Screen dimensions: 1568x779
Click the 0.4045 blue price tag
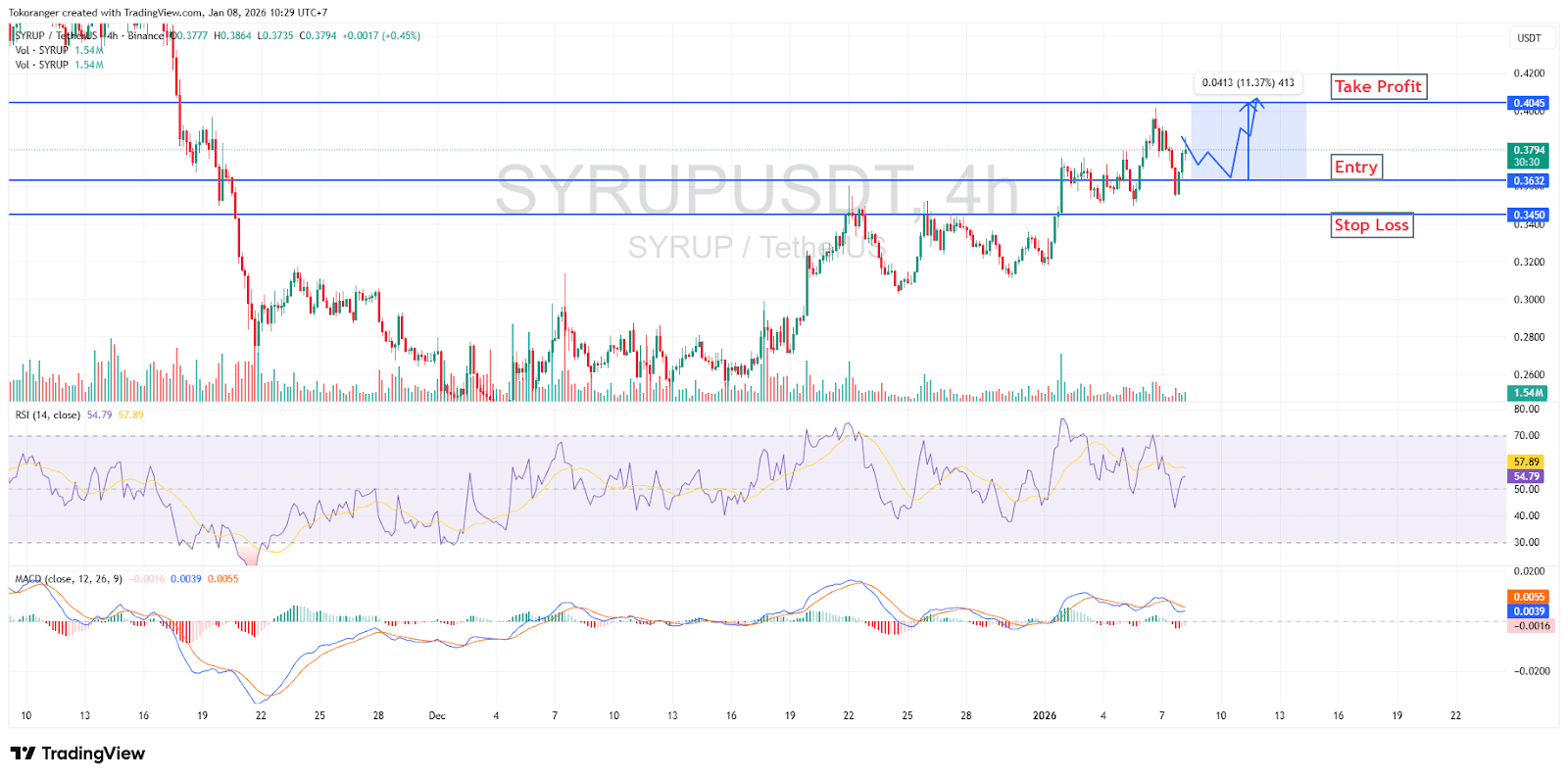click(1529, 103)
